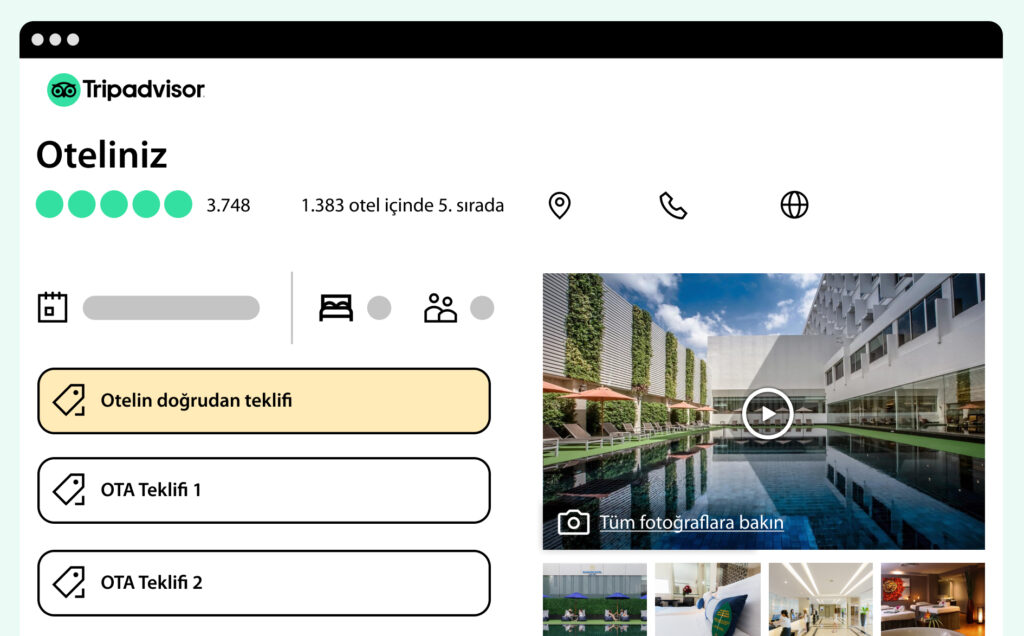This screenshot has width=1024, height=636.
Task: Click the camera icon on the main photo
Action: (573, 522)
